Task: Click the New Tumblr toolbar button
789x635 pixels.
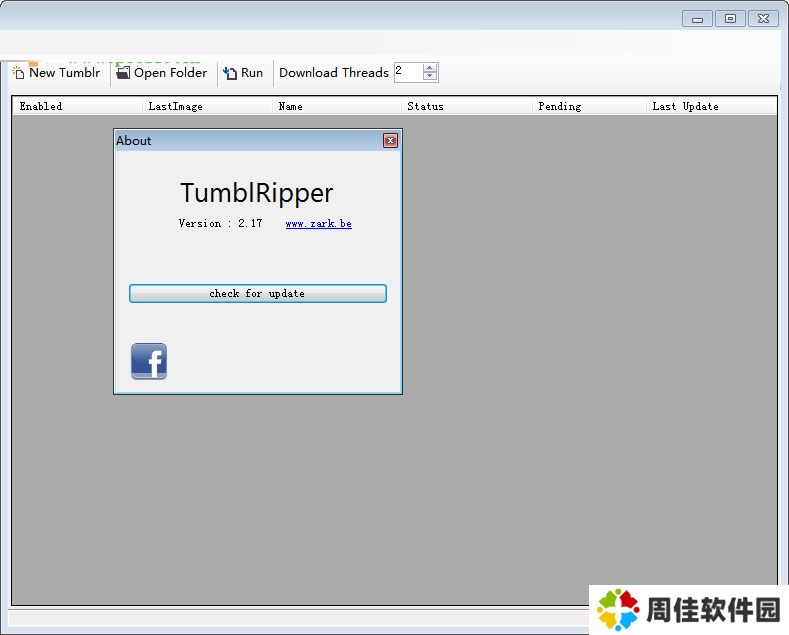Action: click(x=56, y=73)
